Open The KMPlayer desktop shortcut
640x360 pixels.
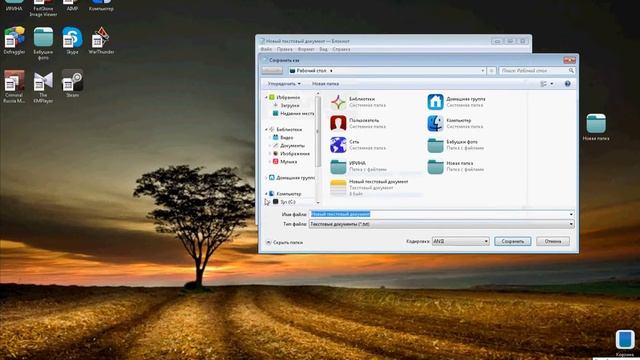point(43,87)
